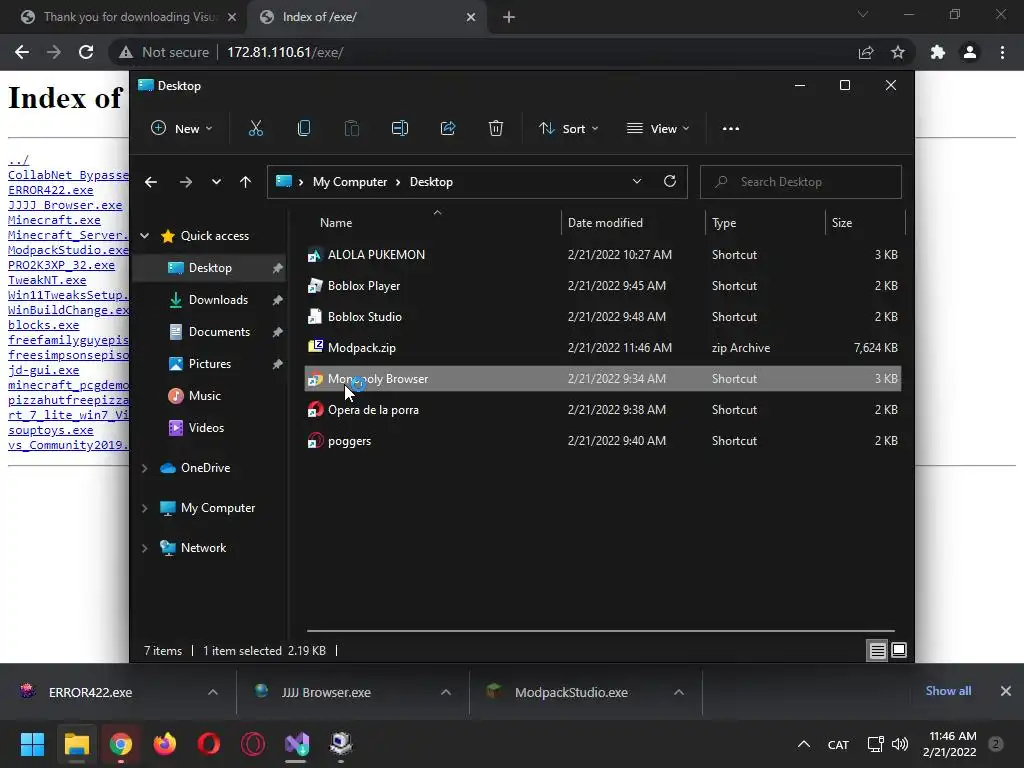Expand the OneDrive tree node
Screen dimensions: 1024x768
[x=145, y=468]
